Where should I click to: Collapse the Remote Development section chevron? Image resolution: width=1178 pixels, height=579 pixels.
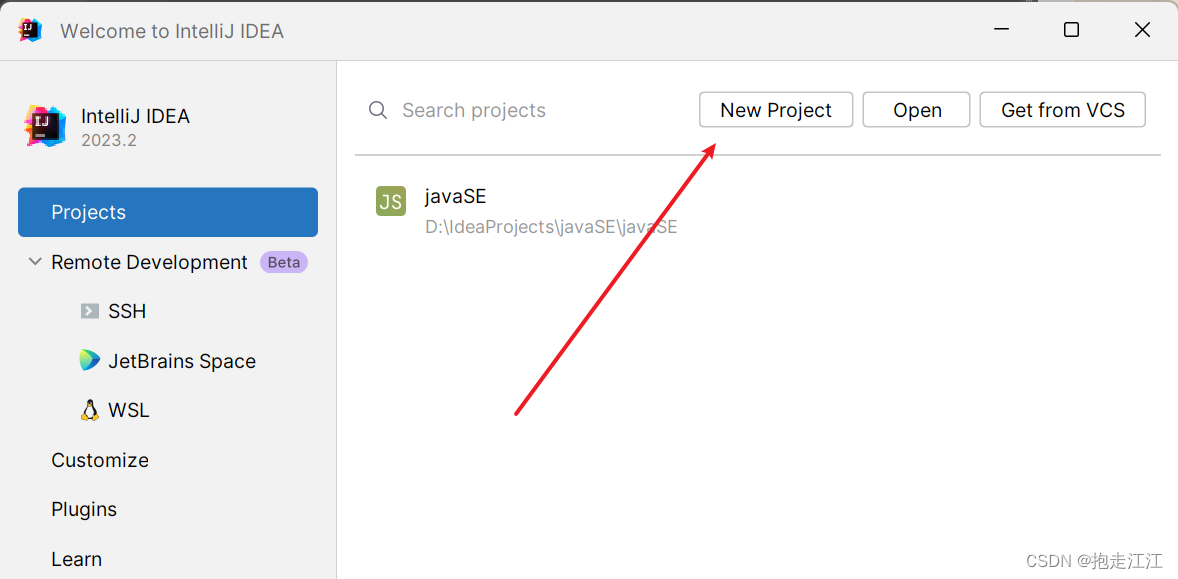pyautogui.click(x=35, y=262)
